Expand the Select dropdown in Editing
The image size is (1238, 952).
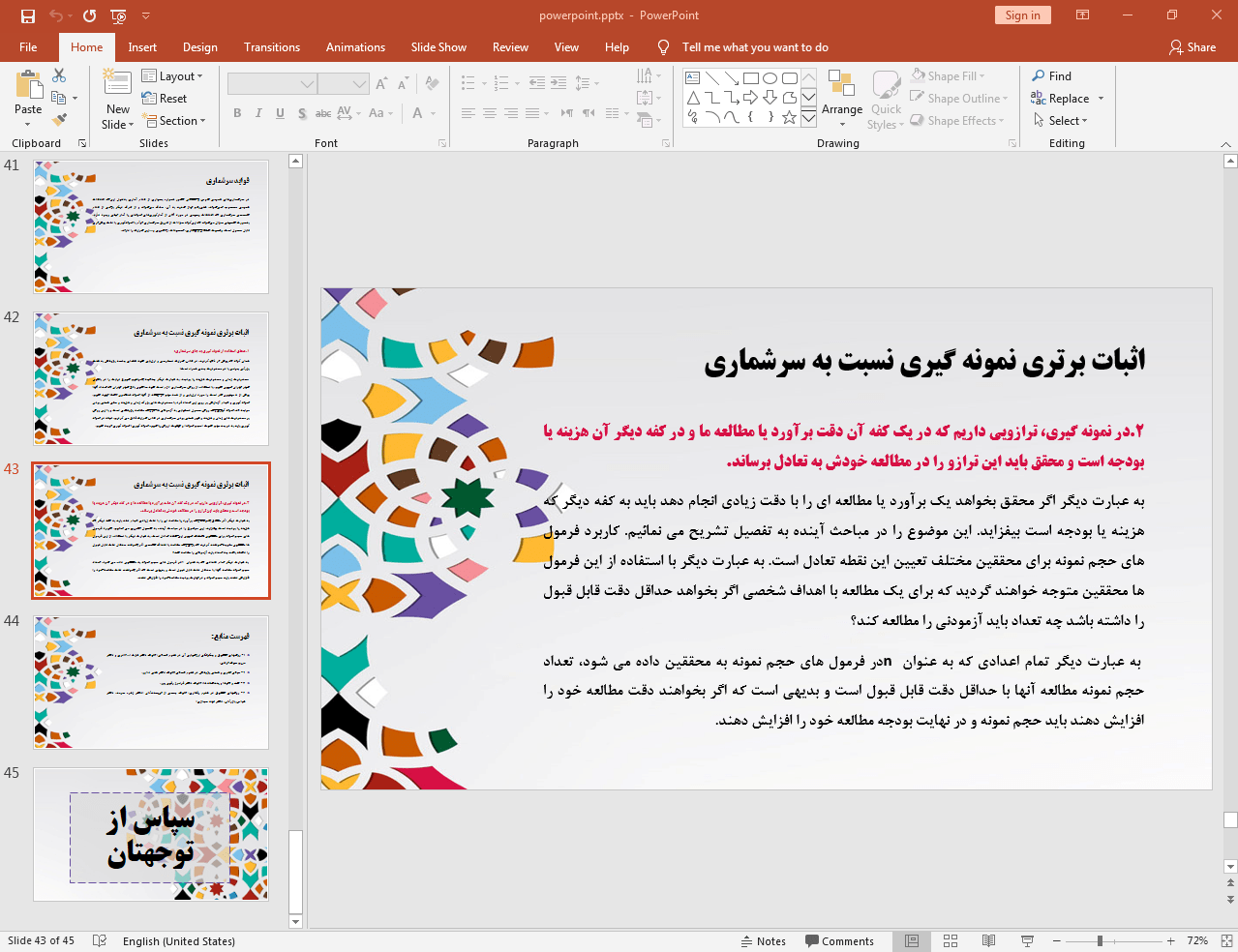coord(1061,121)
